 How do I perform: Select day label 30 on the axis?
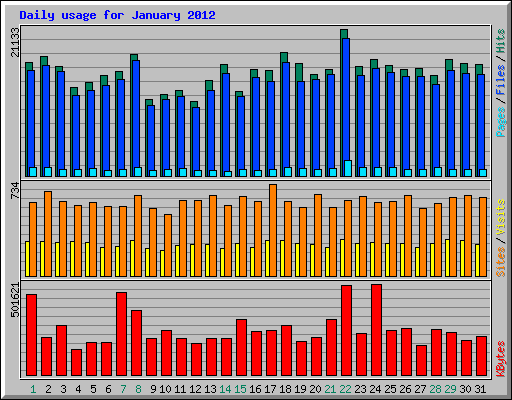pos(465,389)
